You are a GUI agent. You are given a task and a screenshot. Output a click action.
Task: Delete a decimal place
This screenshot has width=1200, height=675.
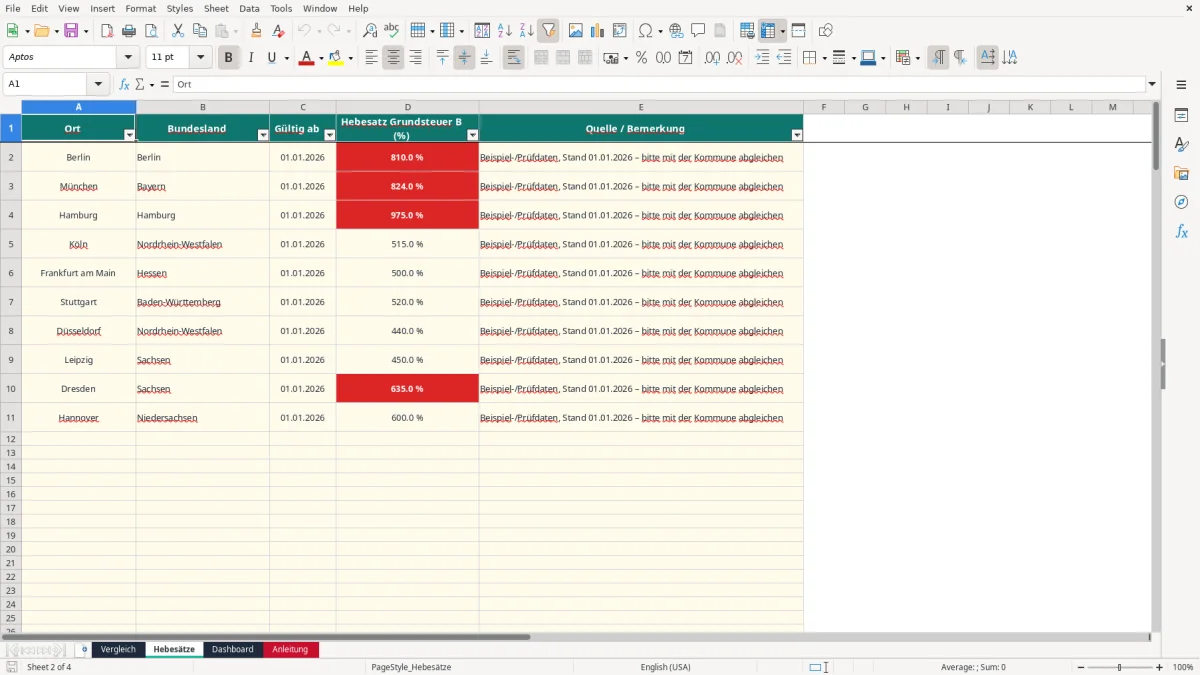coord(734,58)
